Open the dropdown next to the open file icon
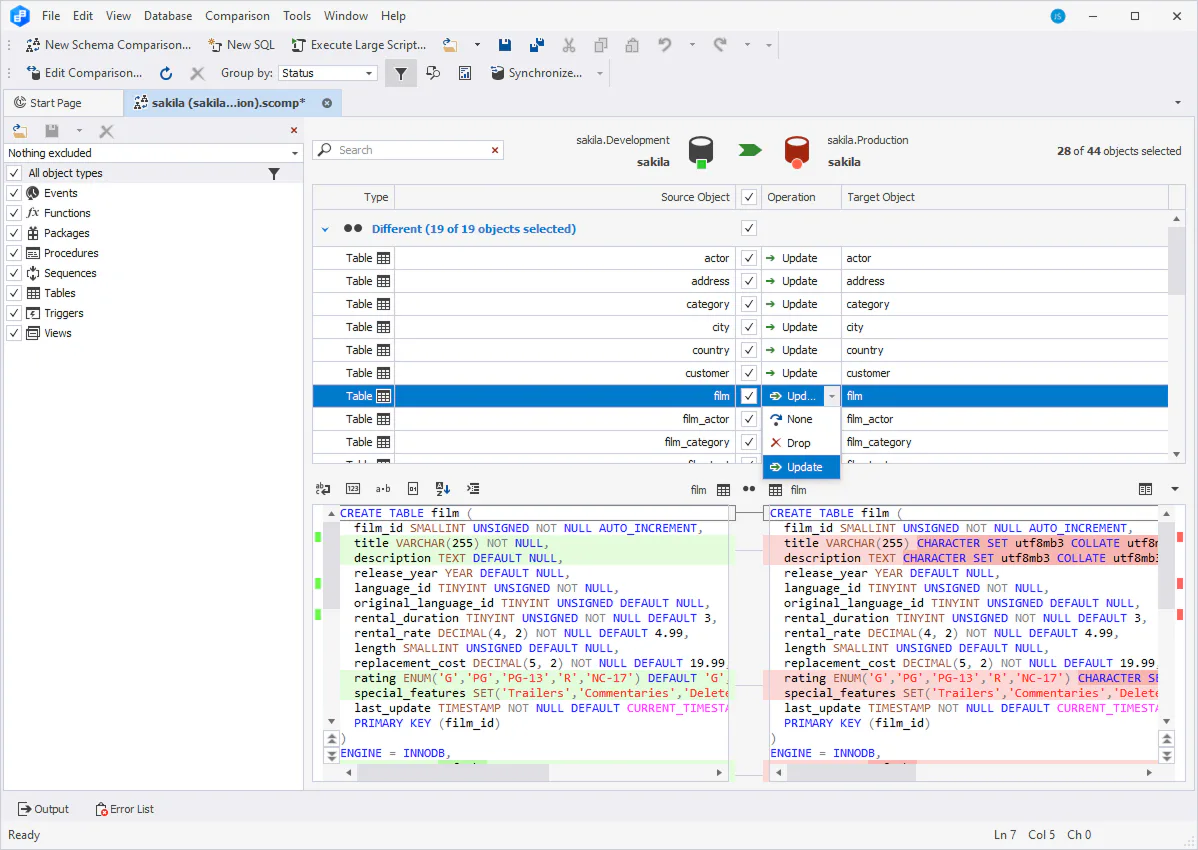The width and height of the screenshot is (1198, 850). click(478, 45)
